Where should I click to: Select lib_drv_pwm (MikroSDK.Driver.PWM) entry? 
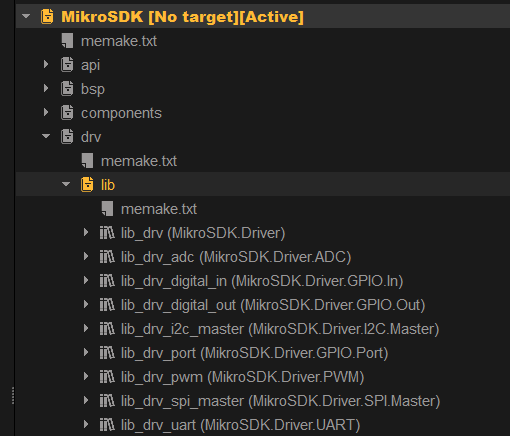242,377
